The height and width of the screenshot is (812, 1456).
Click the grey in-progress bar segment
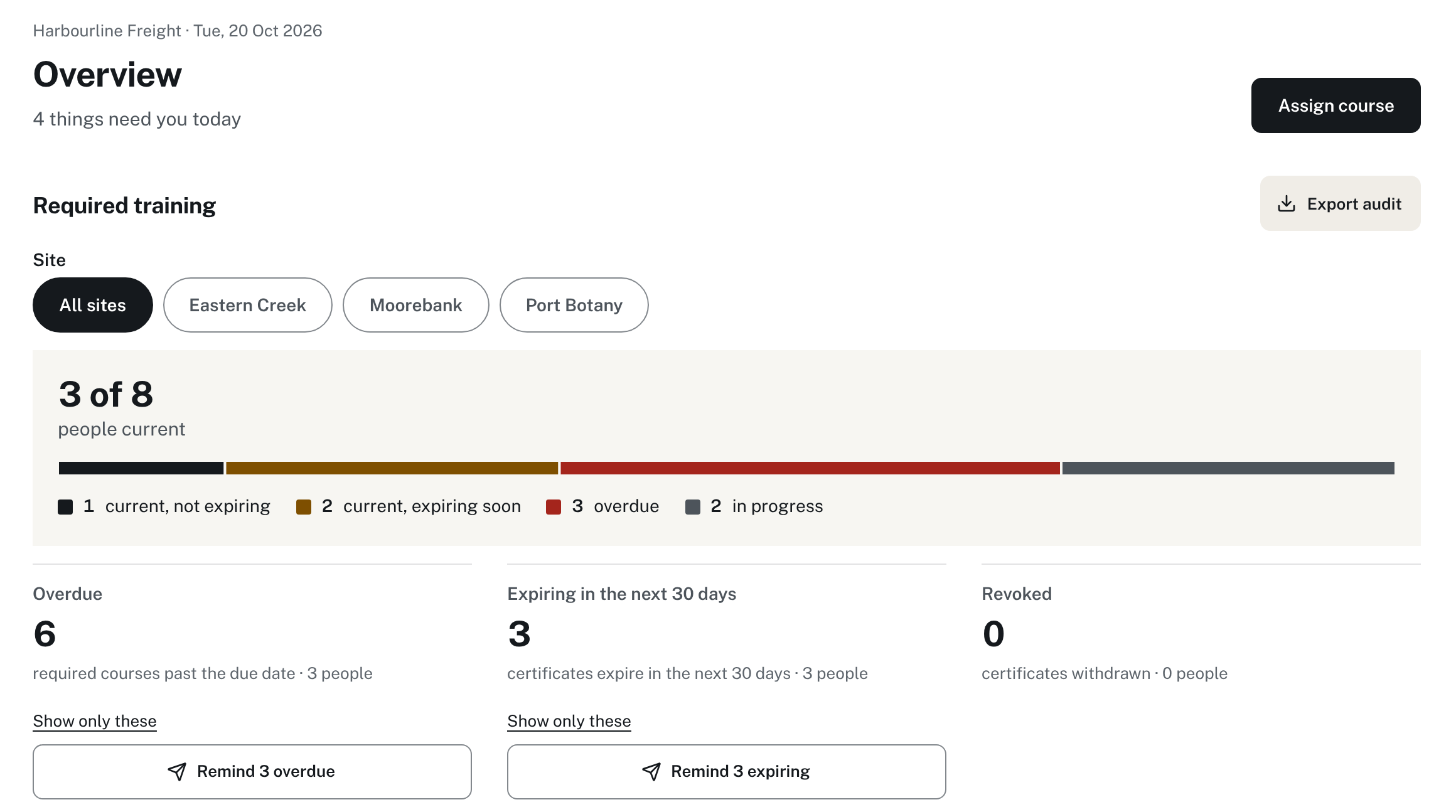pyautogui.click(x=1228, y=468)
